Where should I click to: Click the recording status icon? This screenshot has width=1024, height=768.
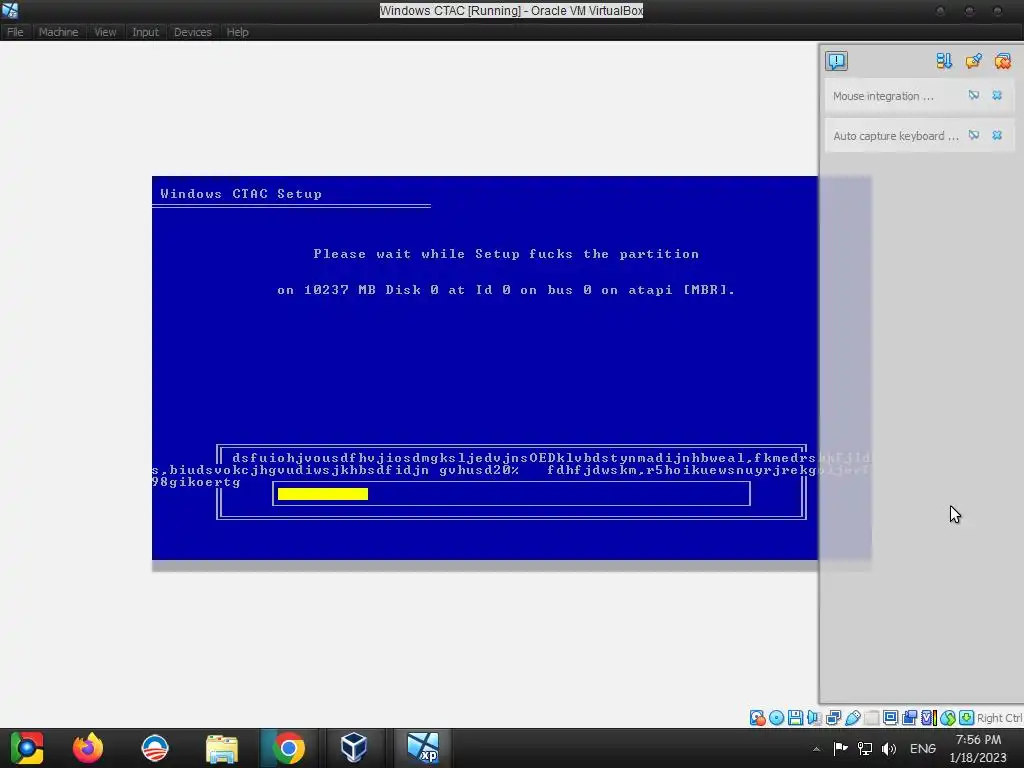[x=909, y=718]
